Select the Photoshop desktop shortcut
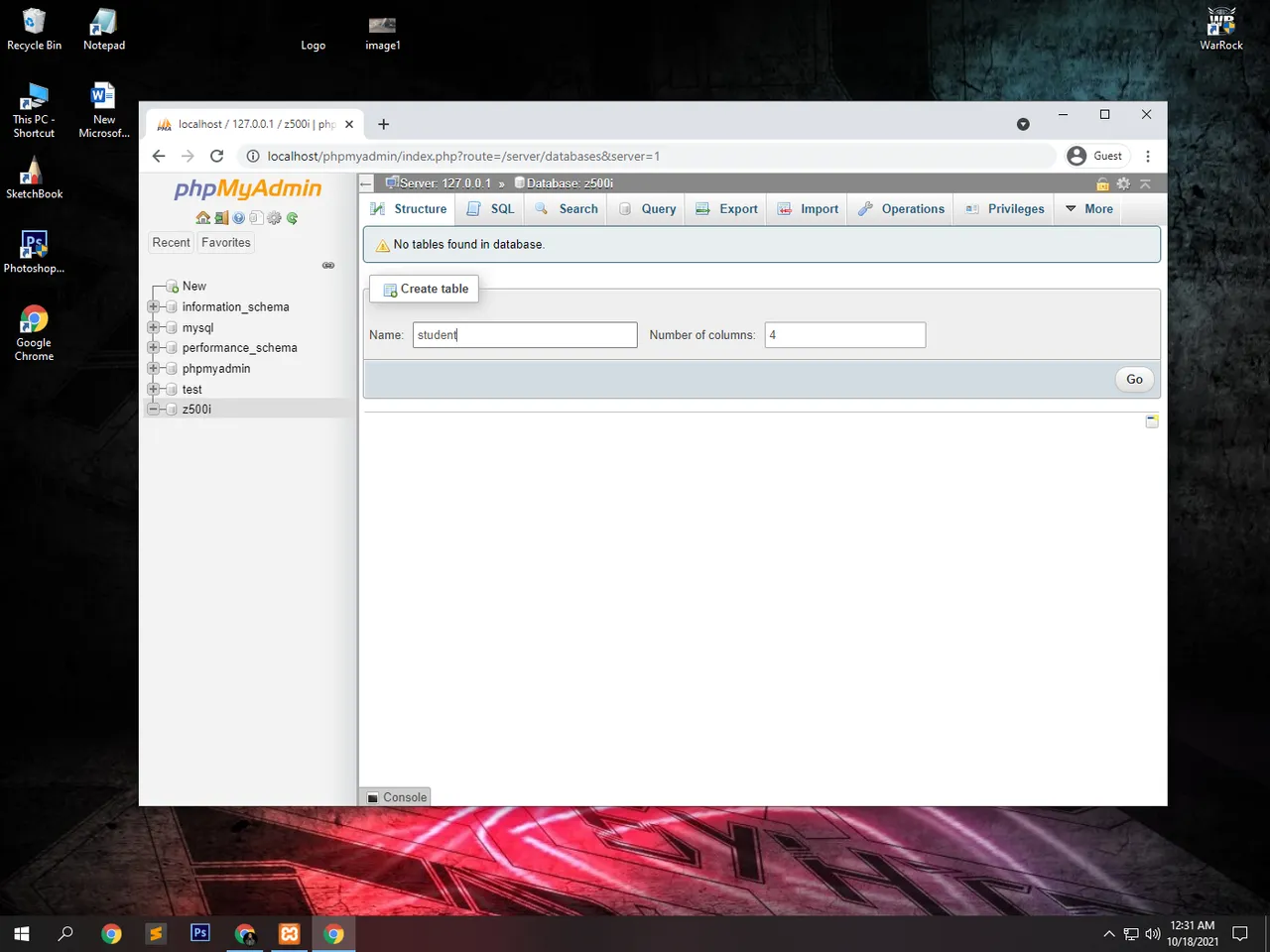 coord(34,252)
